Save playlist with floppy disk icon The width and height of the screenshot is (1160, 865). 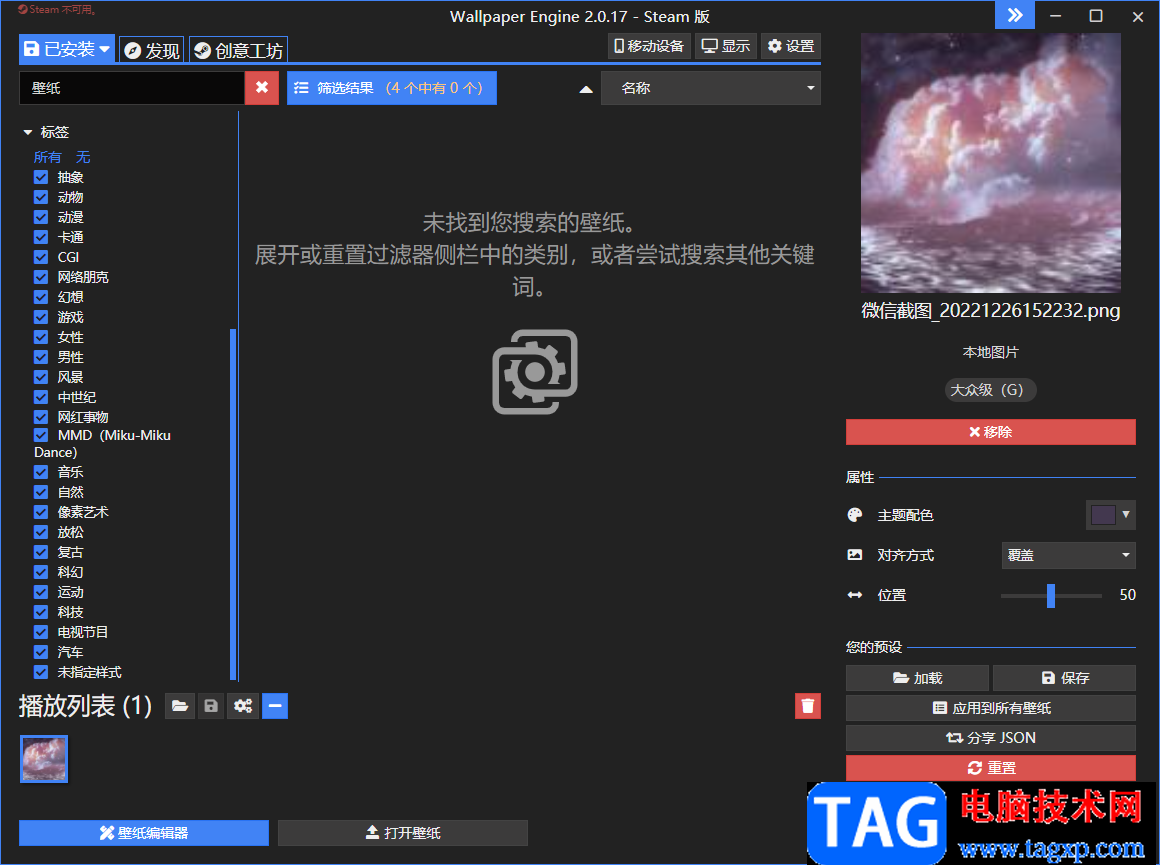click(212, 706)
